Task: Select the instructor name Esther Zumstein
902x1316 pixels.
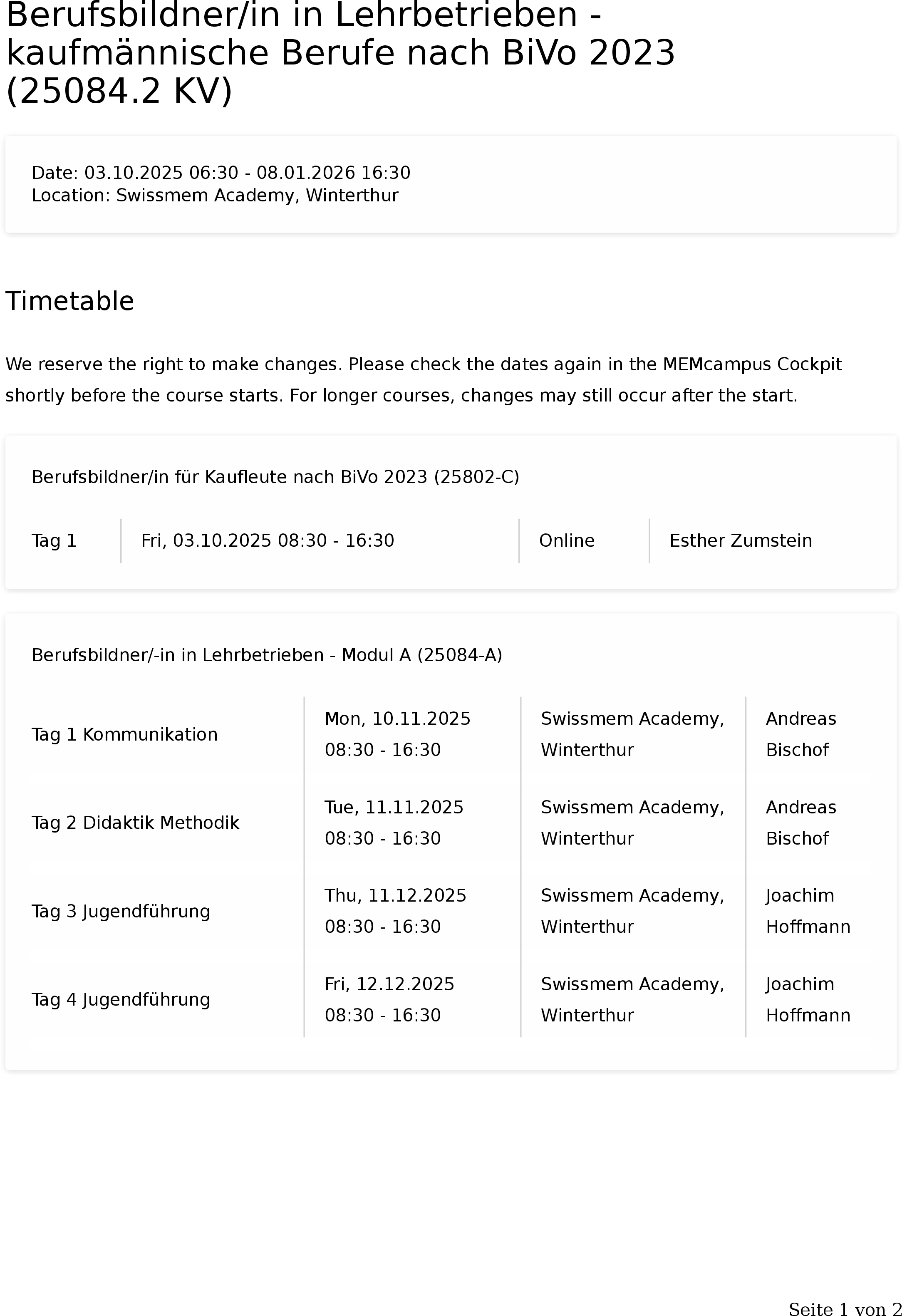Action: 741,541
